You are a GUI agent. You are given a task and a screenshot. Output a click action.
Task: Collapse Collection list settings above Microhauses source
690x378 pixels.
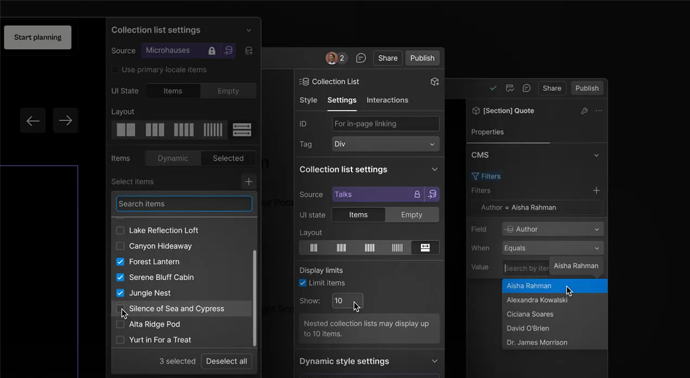[x=249, y=30]
